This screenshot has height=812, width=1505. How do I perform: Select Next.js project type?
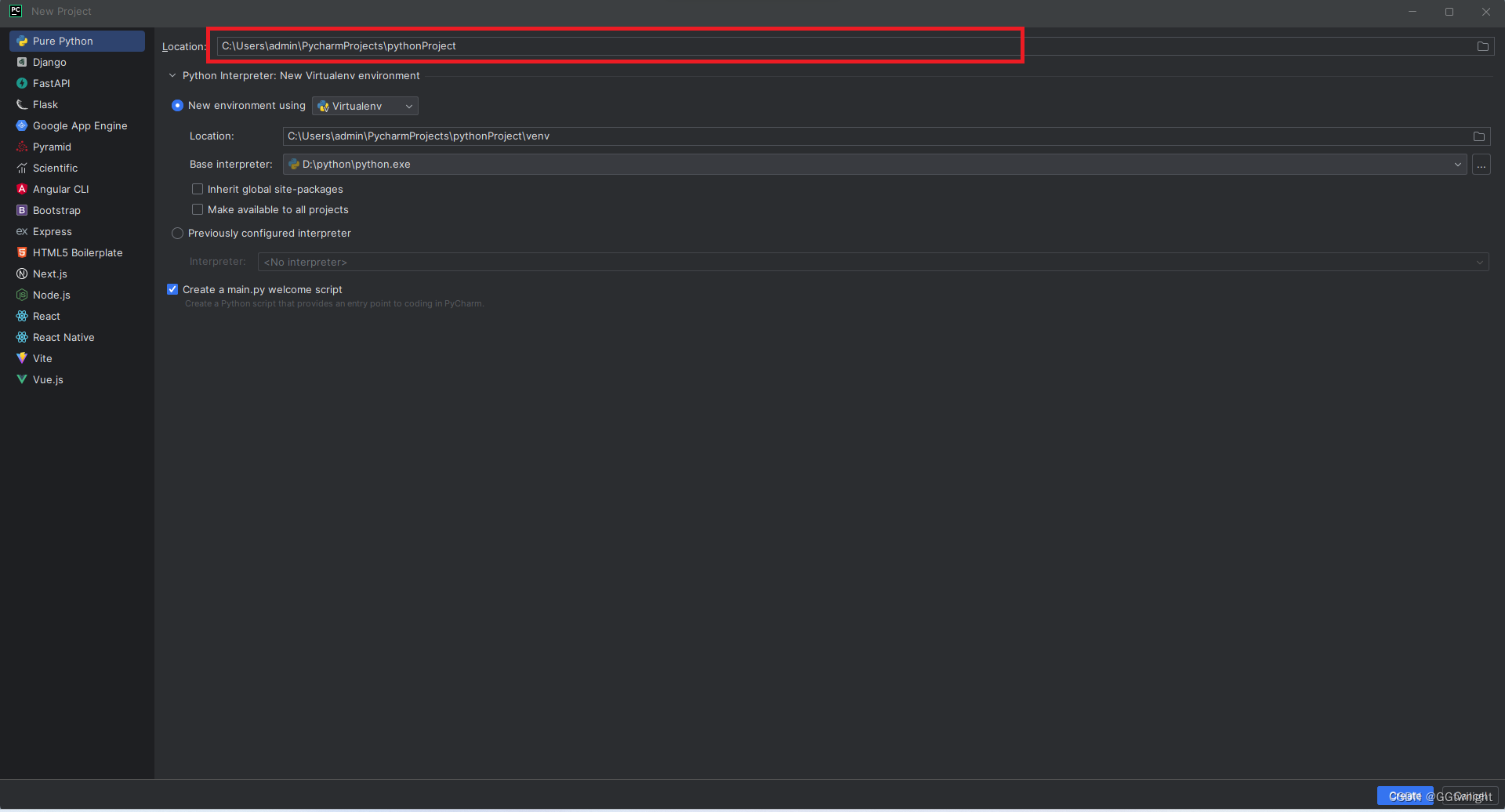point(77,274)
